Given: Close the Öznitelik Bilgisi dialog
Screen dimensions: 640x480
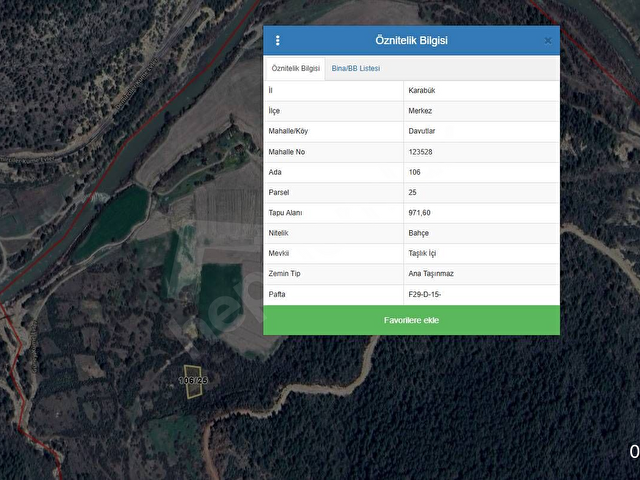Looking at the screenshot, I should (x=548, y=41).
